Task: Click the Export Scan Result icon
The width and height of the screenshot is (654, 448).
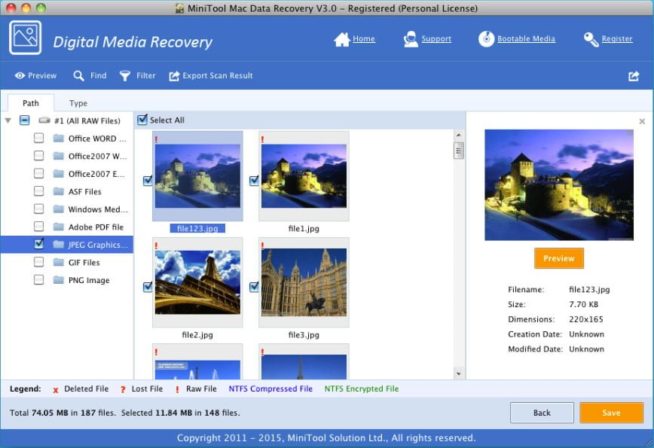Action: [x=174, y=76]
